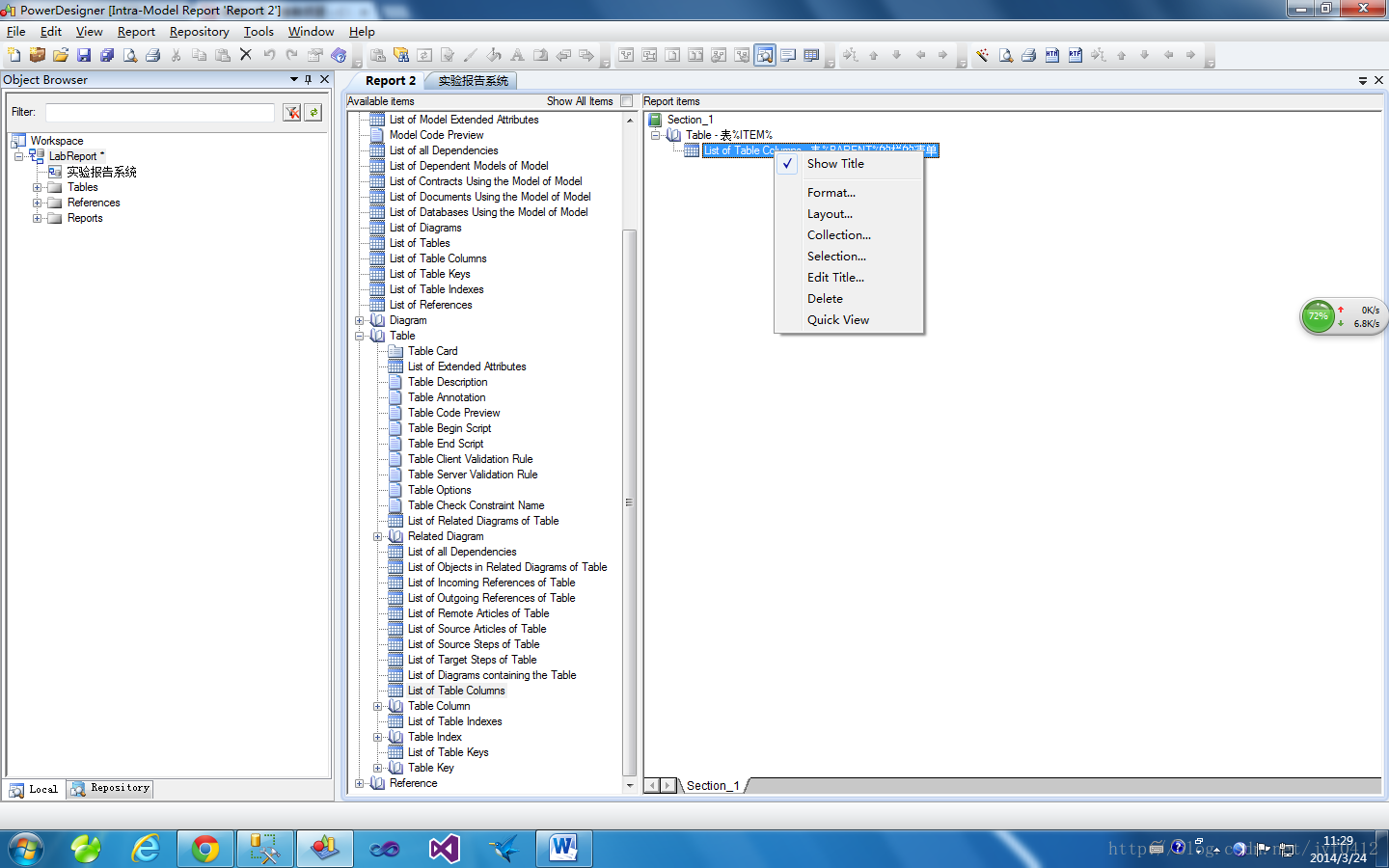Collapse the LabReport node

pyautogui.click(x=18, y=156)
